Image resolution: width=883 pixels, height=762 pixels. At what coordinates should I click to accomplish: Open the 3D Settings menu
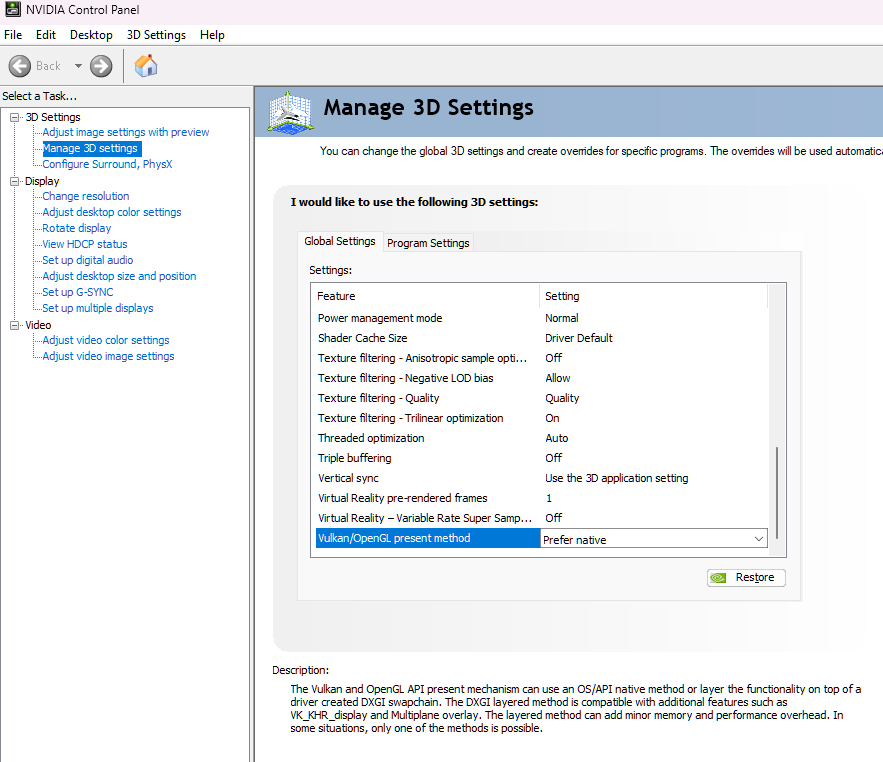point(156,35)
